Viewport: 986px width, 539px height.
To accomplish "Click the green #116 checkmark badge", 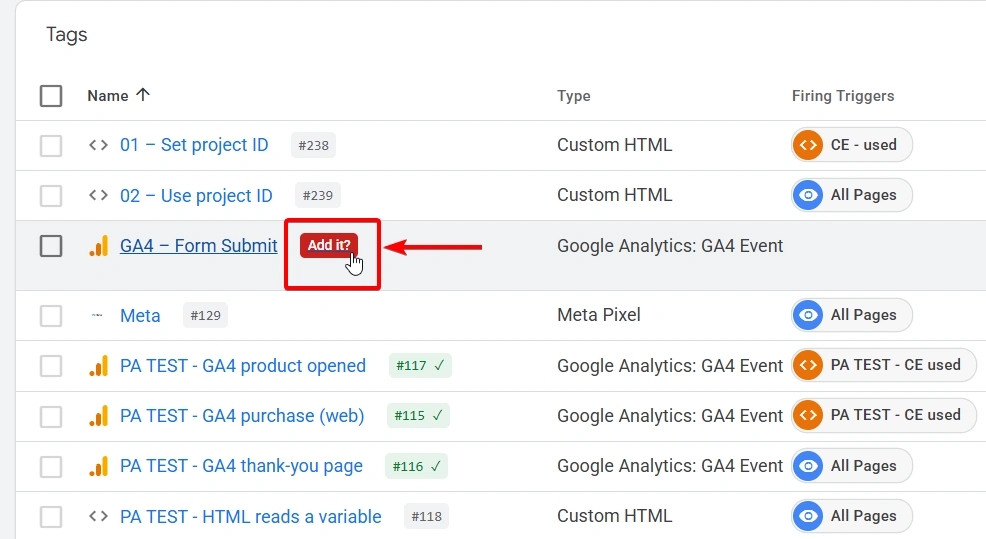I will 416,466.
